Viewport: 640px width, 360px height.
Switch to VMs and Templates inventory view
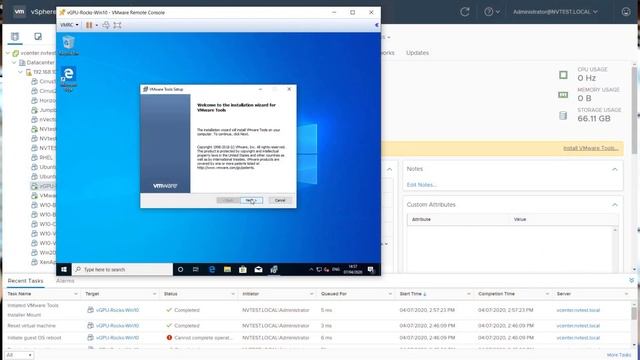point(38,37)
